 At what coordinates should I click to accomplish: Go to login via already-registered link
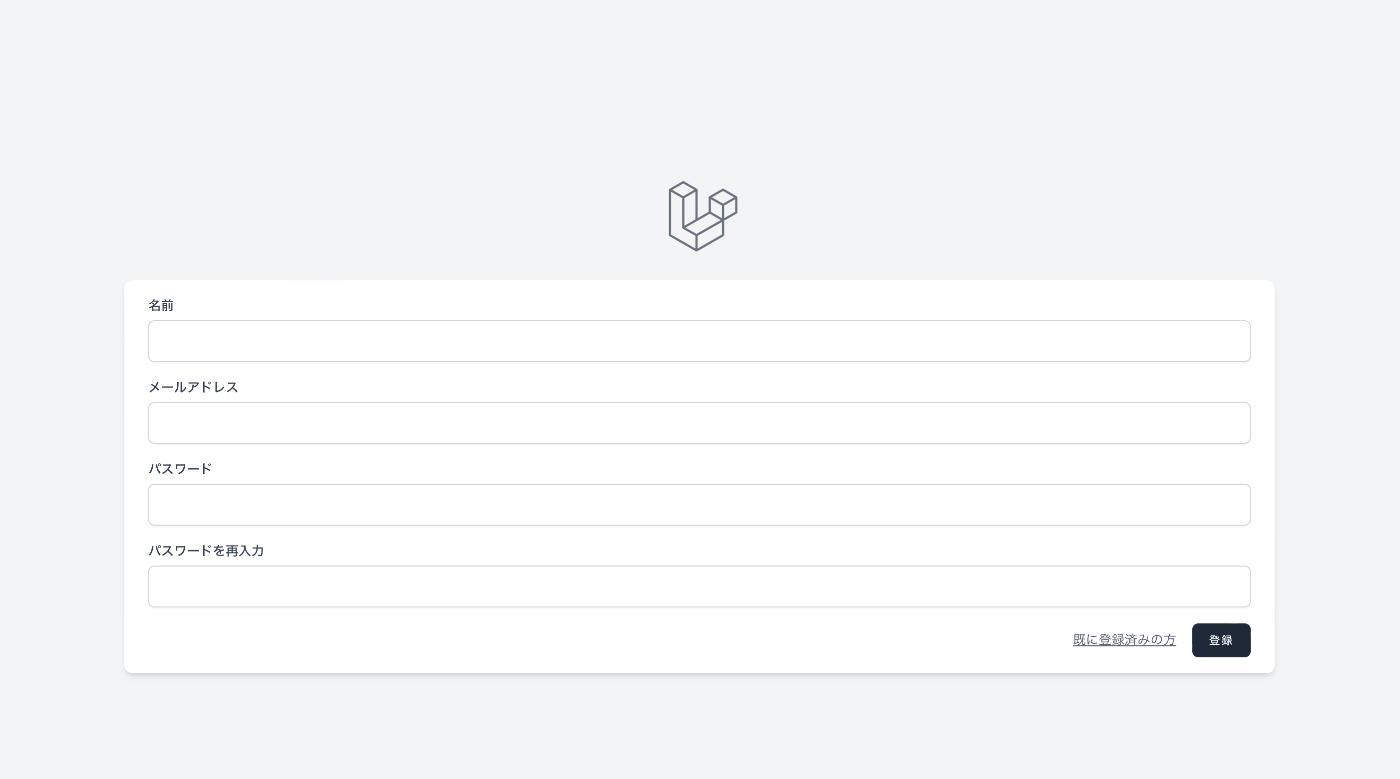[x=1124, y=640]
